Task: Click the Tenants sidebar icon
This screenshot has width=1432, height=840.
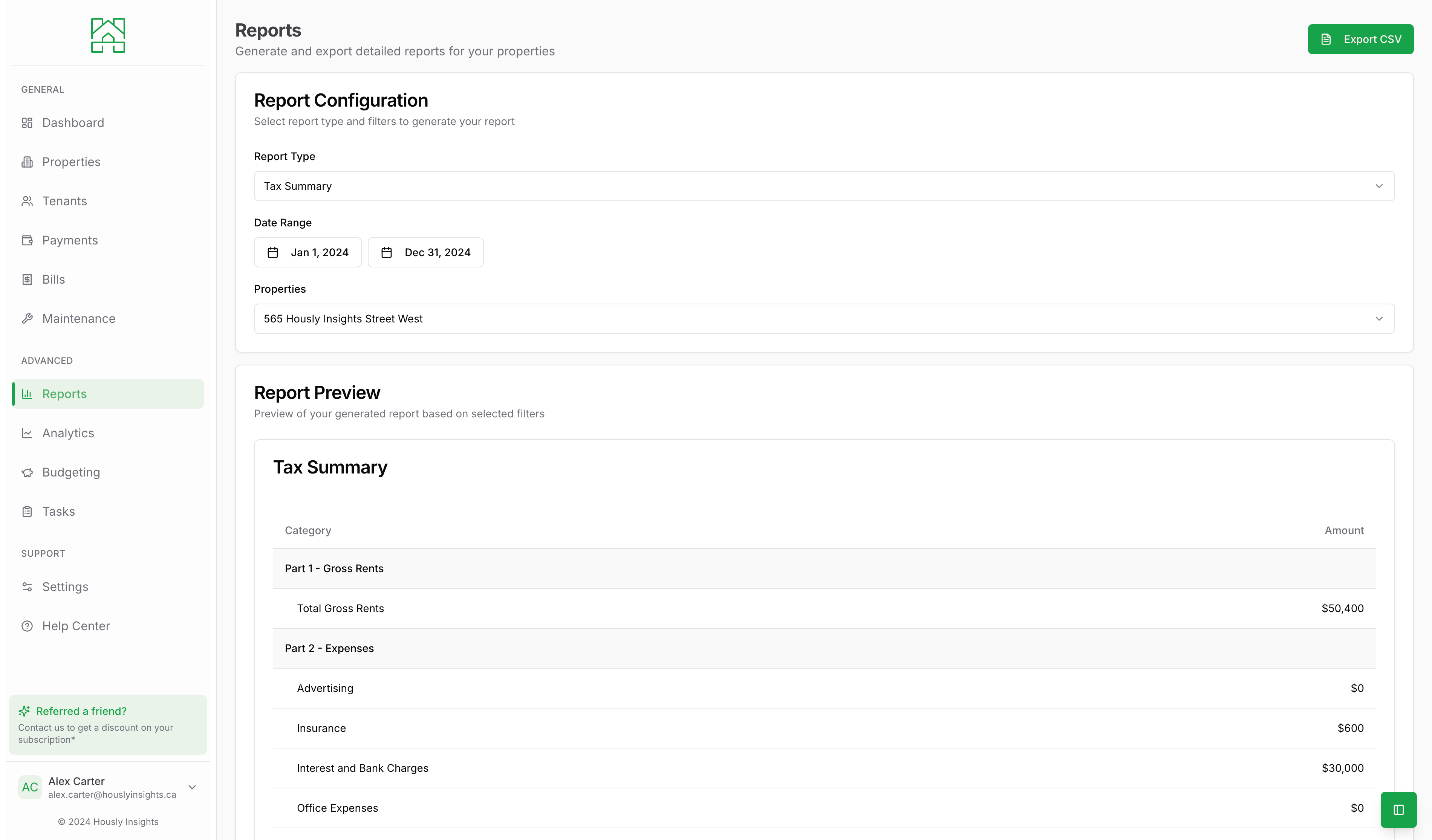Action: pos(28,201)
